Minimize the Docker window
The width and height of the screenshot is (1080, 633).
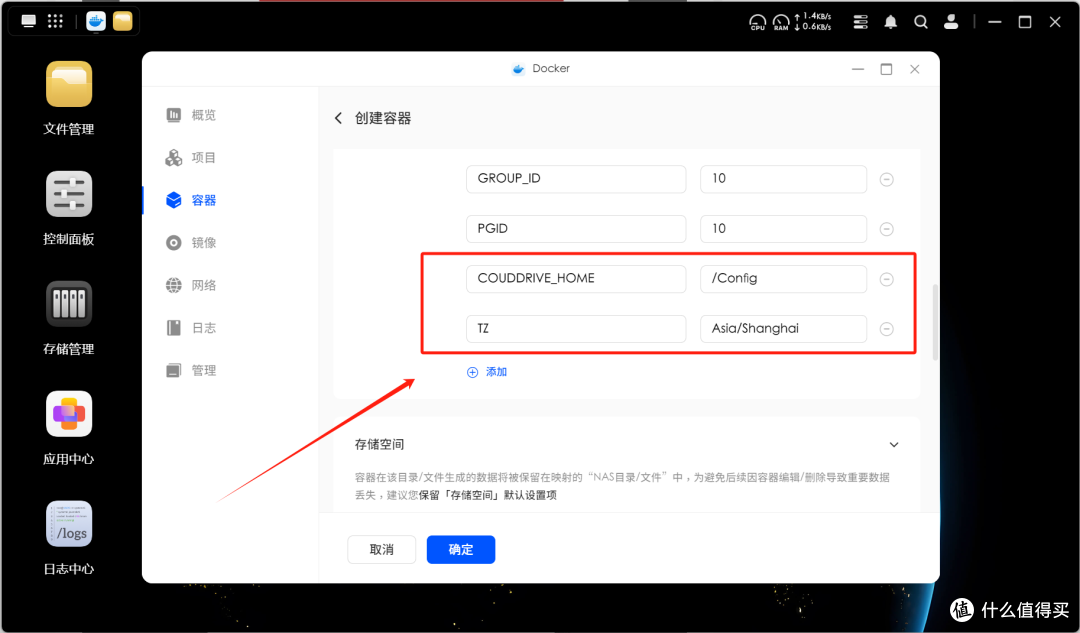click(858, 69)
